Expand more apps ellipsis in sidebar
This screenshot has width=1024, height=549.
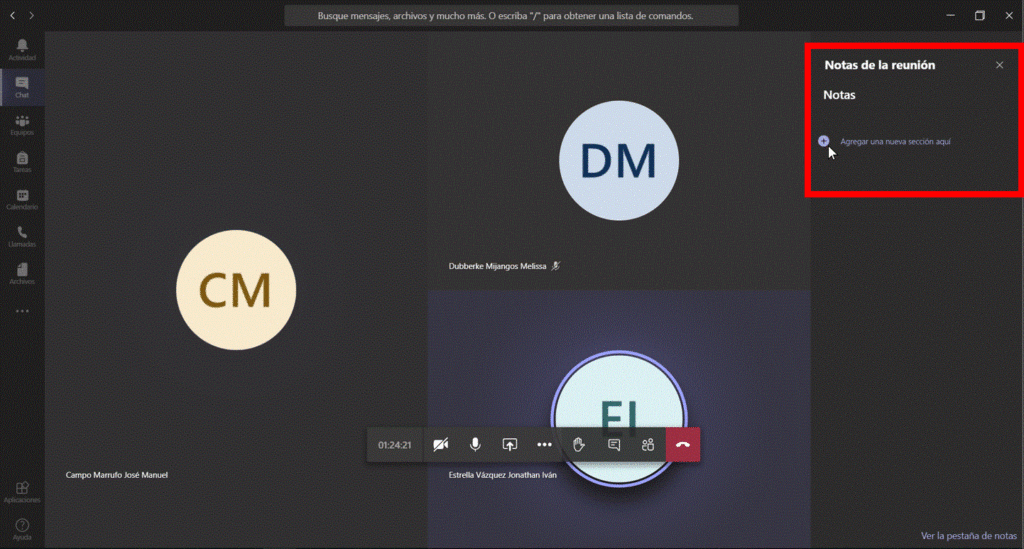tap(22, 311)
